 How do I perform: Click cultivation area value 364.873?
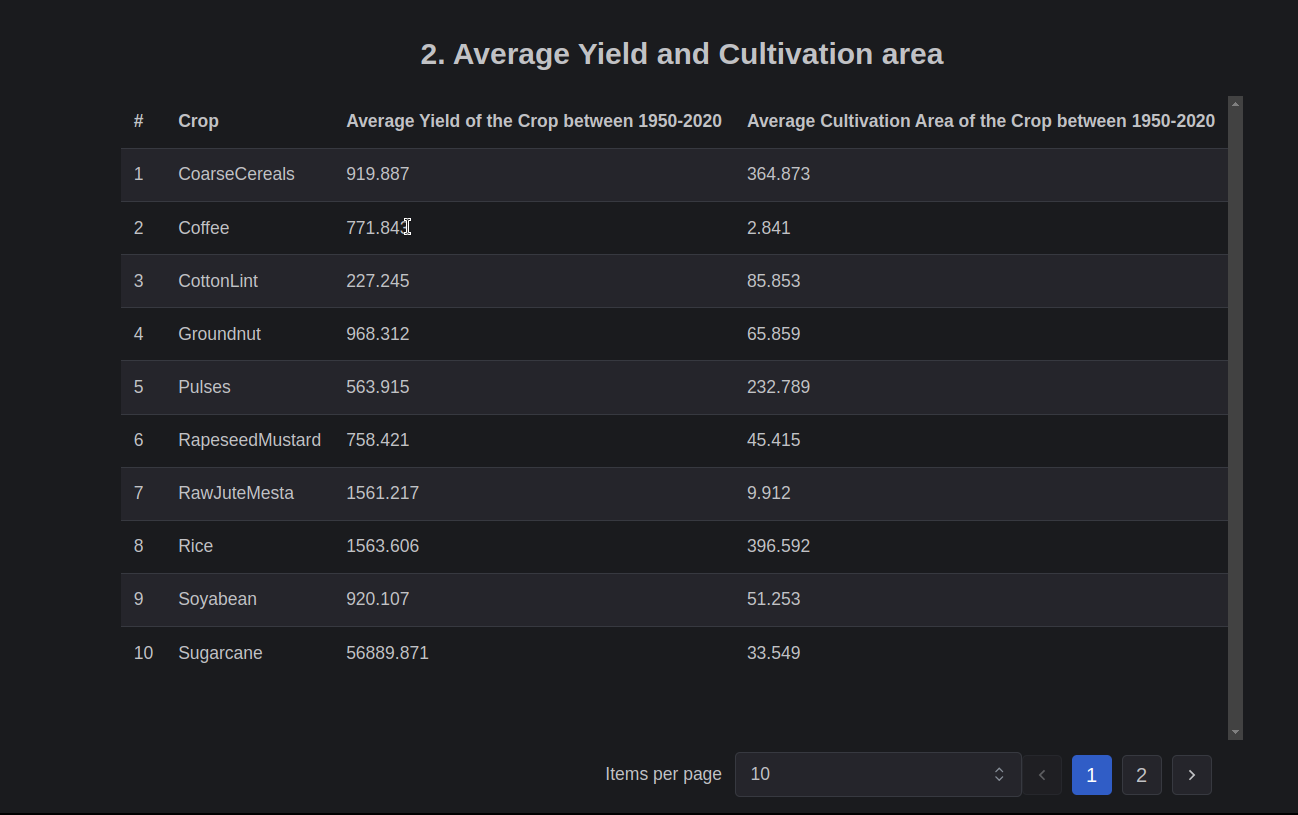coord(778,174)
